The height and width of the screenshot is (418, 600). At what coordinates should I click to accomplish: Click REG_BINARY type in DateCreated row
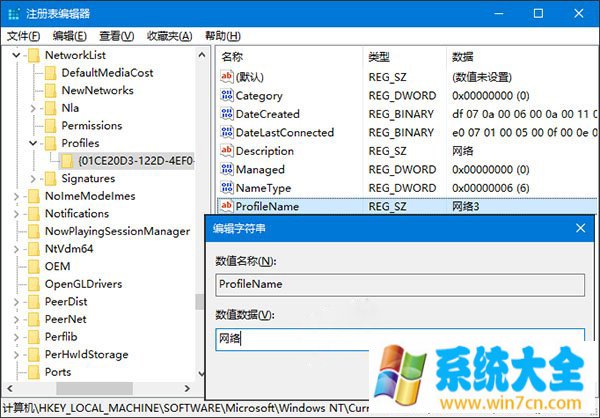click(x=401, y=114)
